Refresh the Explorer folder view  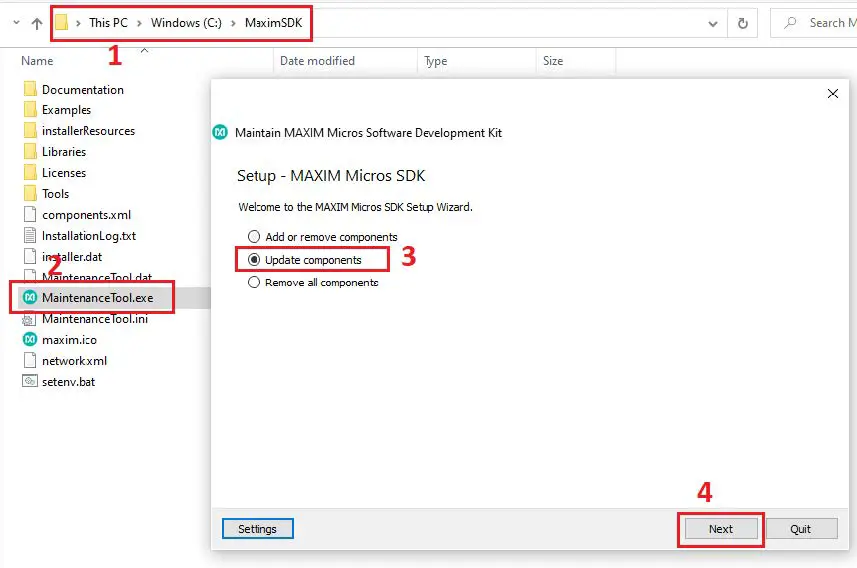pos(742,24)
